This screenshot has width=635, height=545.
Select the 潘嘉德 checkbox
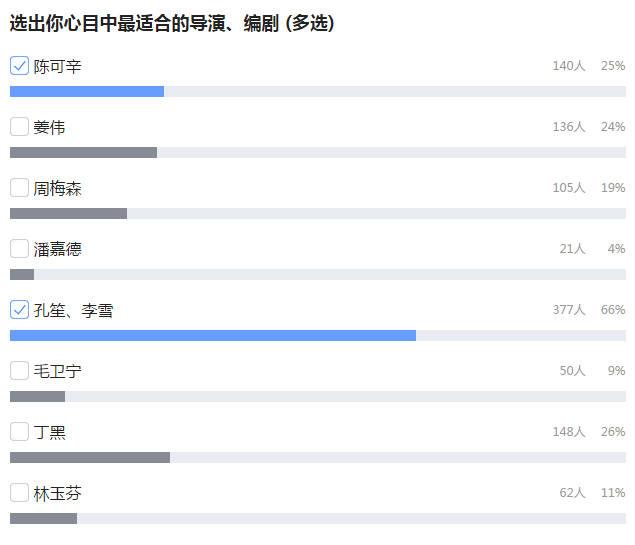click(x=19, y=249)
